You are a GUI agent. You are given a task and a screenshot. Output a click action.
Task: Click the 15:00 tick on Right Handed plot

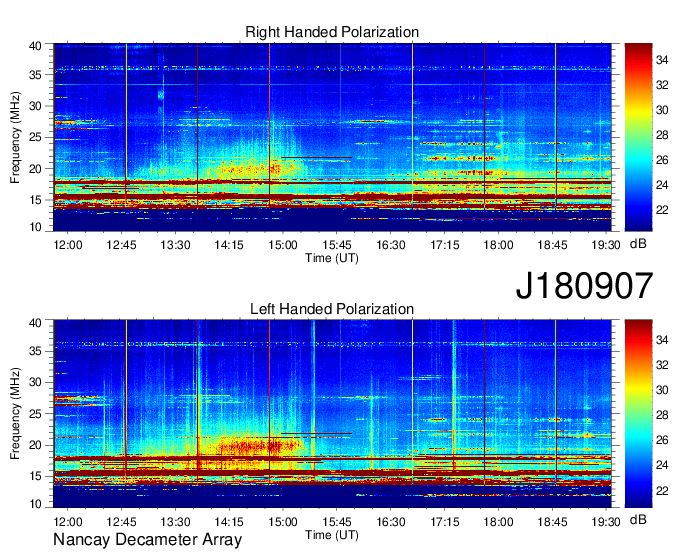tap(283, 245)
